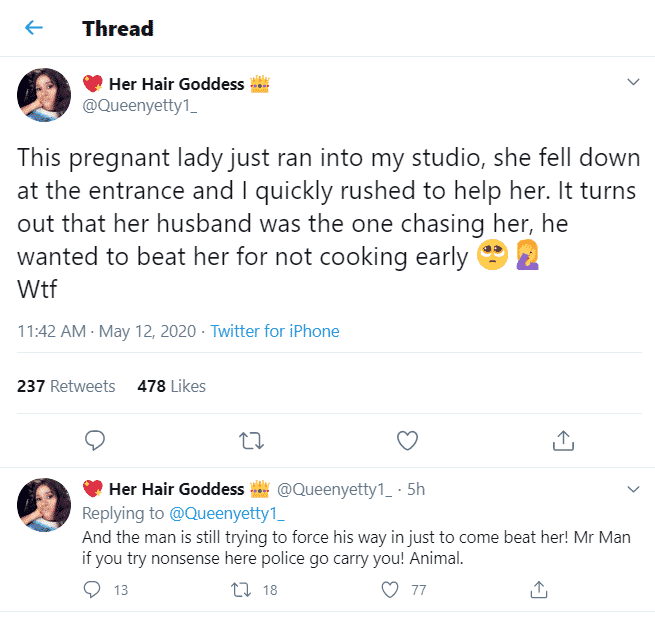Expand the main tweet options chevron

pyautogui.click(x=632, y=82)
